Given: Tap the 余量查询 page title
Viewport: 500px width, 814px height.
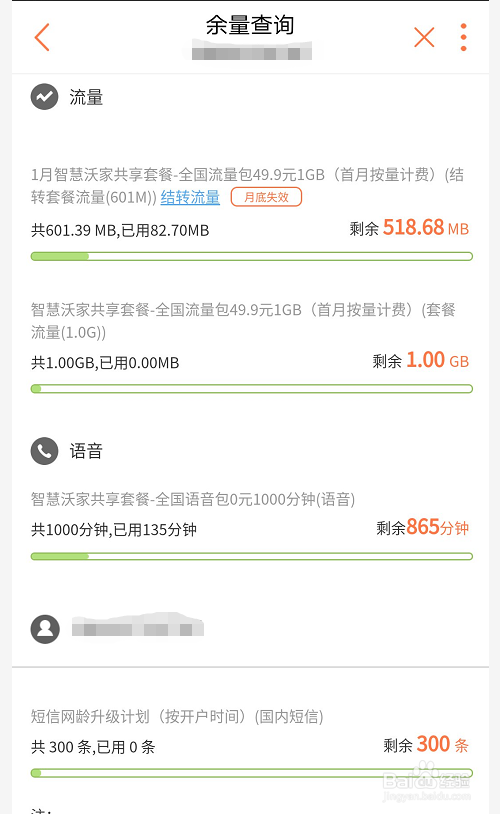Looking at the screenshot, I should (x=250, y=24).
